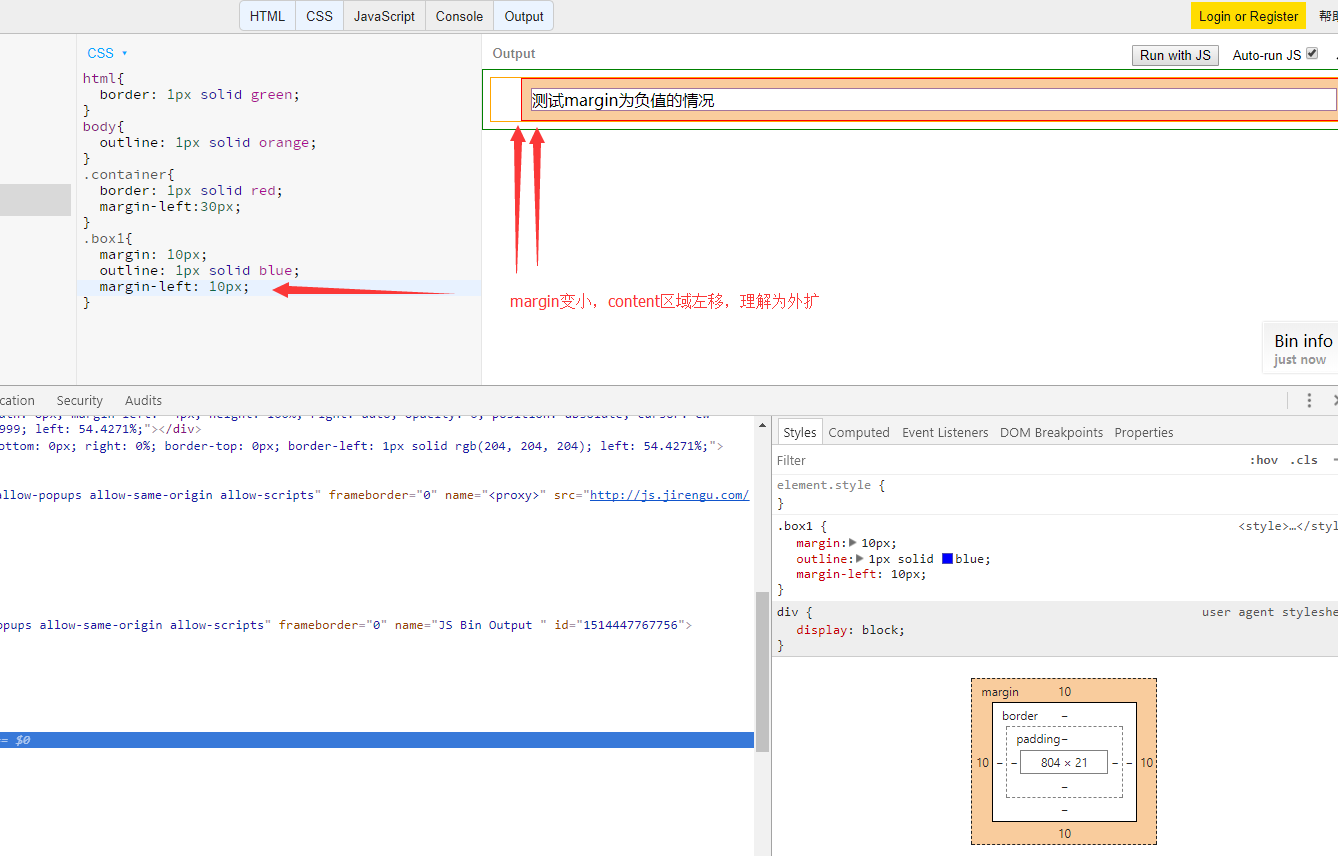Click the .container{ selector line in CSS editor

coord(129,174)
